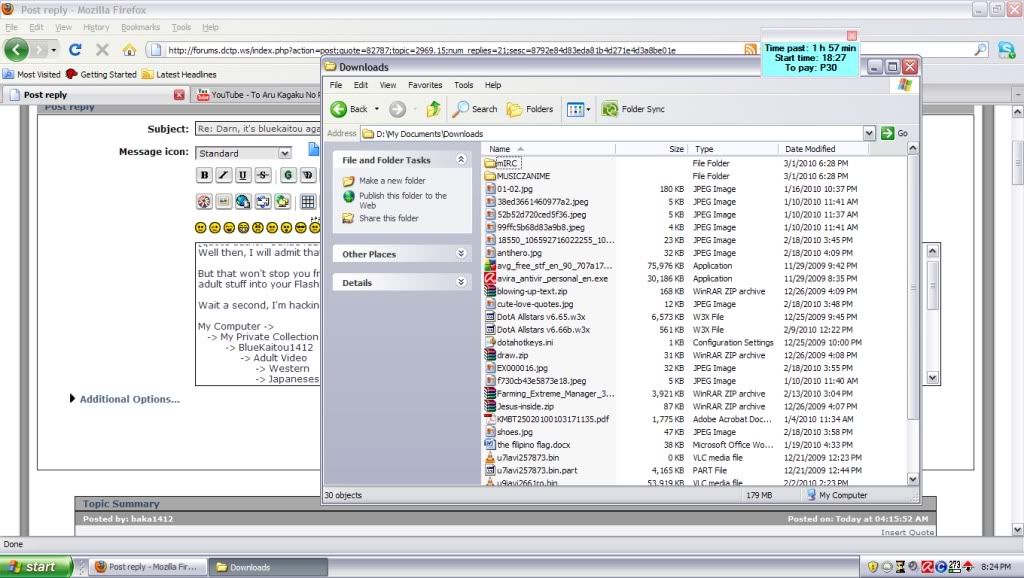Apply Underline formatting in the post editor

pos(243,175)
